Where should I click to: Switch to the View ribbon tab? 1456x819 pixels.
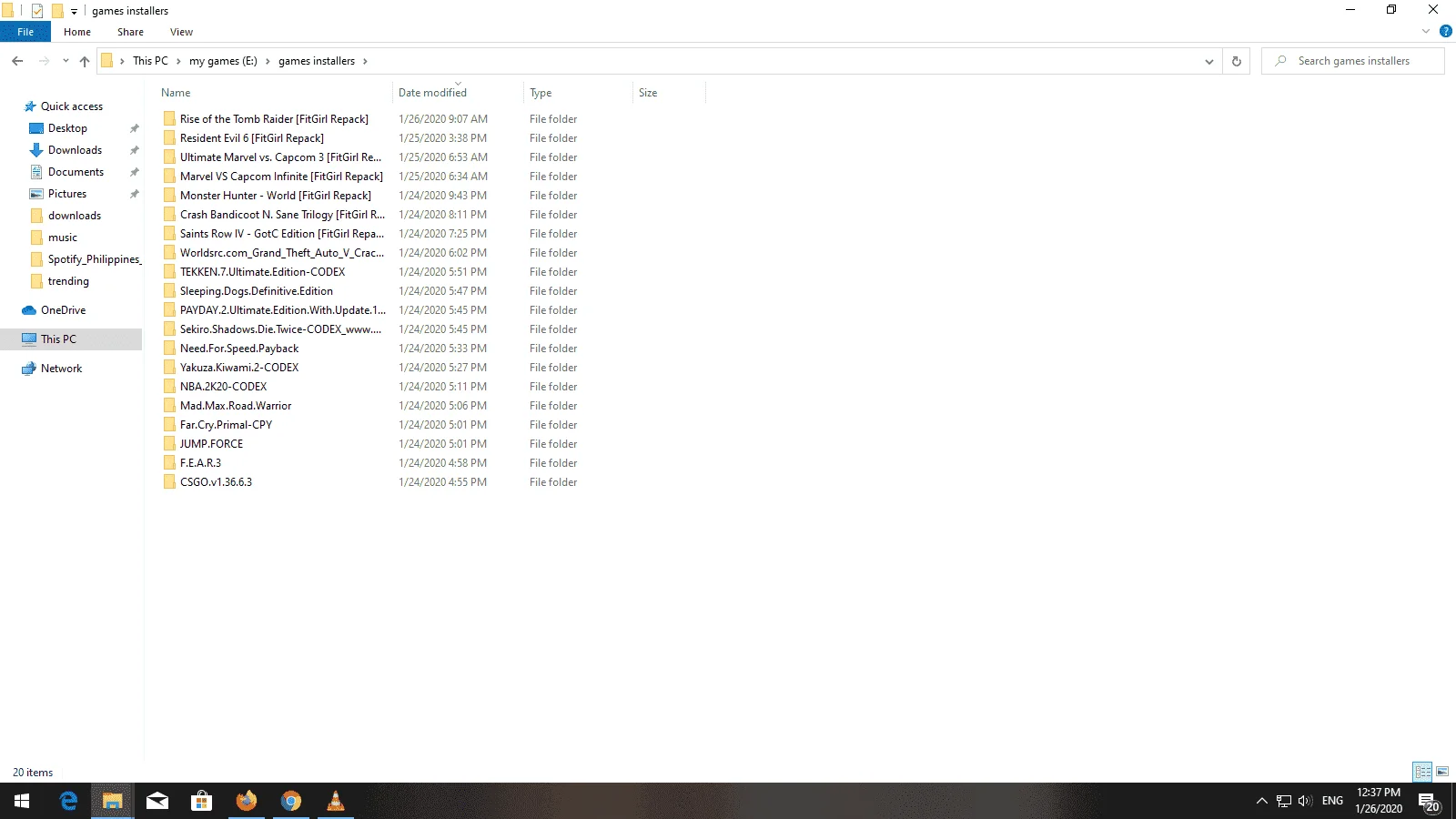[181, 32]
